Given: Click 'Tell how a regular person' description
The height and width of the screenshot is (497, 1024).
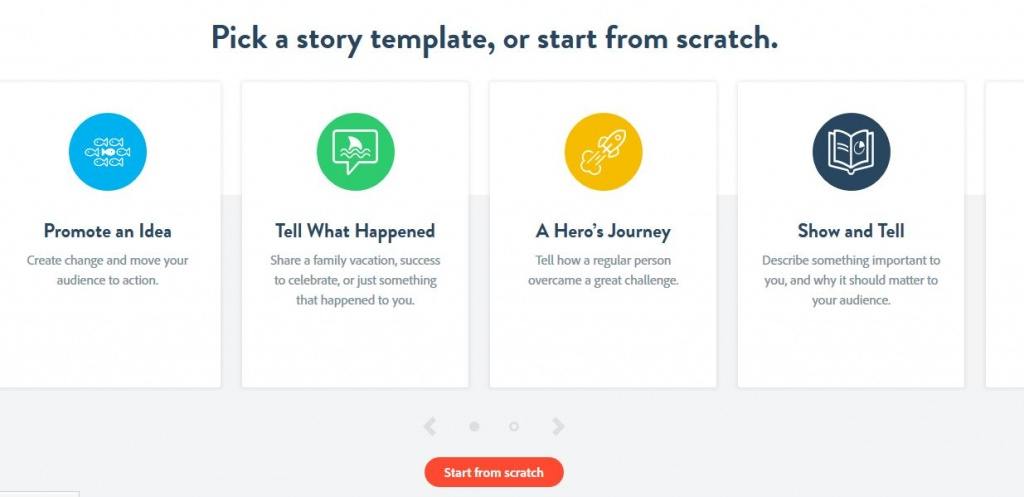Looking at the screenshot, I should click(603, 270).
